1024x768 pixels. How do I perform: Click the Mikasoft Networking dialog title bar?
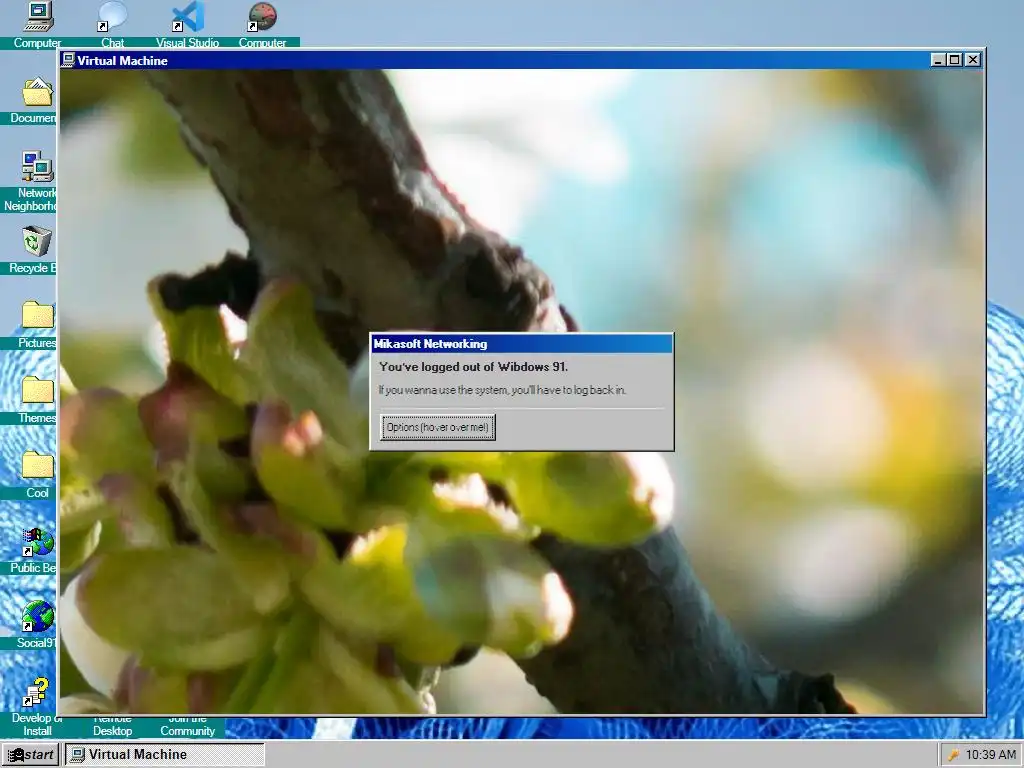[522, 344]
